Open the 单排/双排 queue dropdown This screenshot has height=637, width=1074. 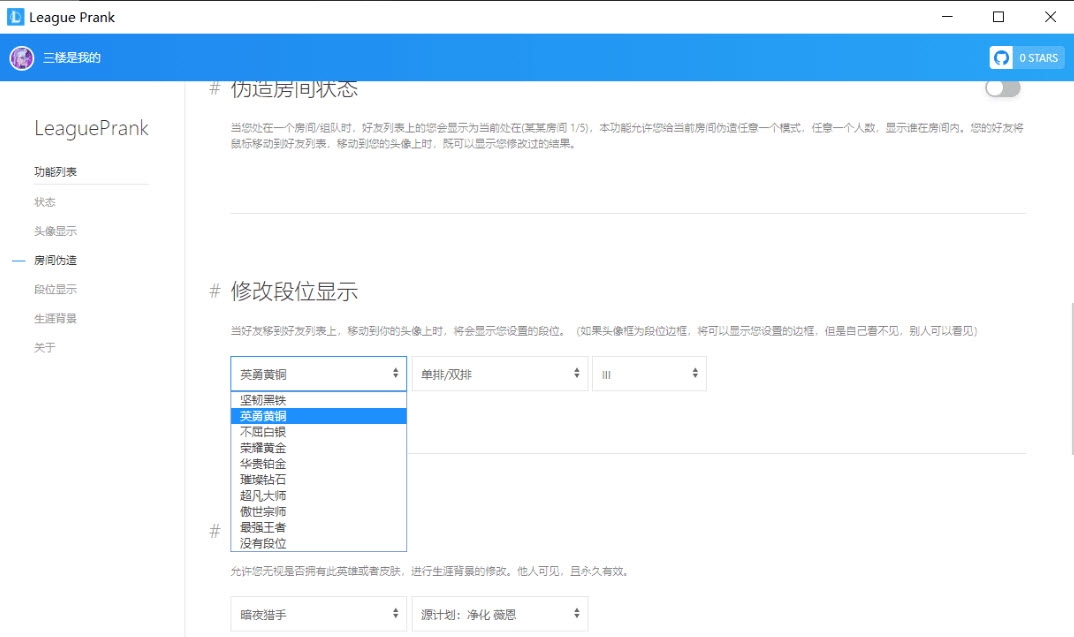click(500, 373)
